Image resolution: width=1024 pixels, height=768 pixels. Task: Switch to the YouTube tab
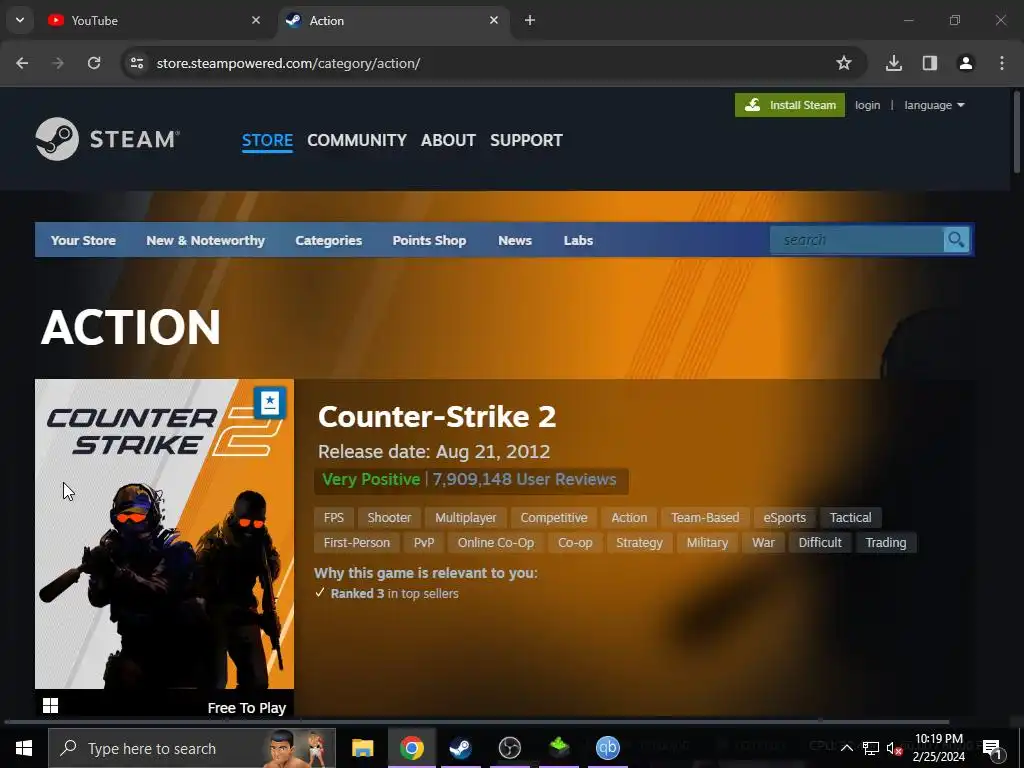click(x=155, y=20)
